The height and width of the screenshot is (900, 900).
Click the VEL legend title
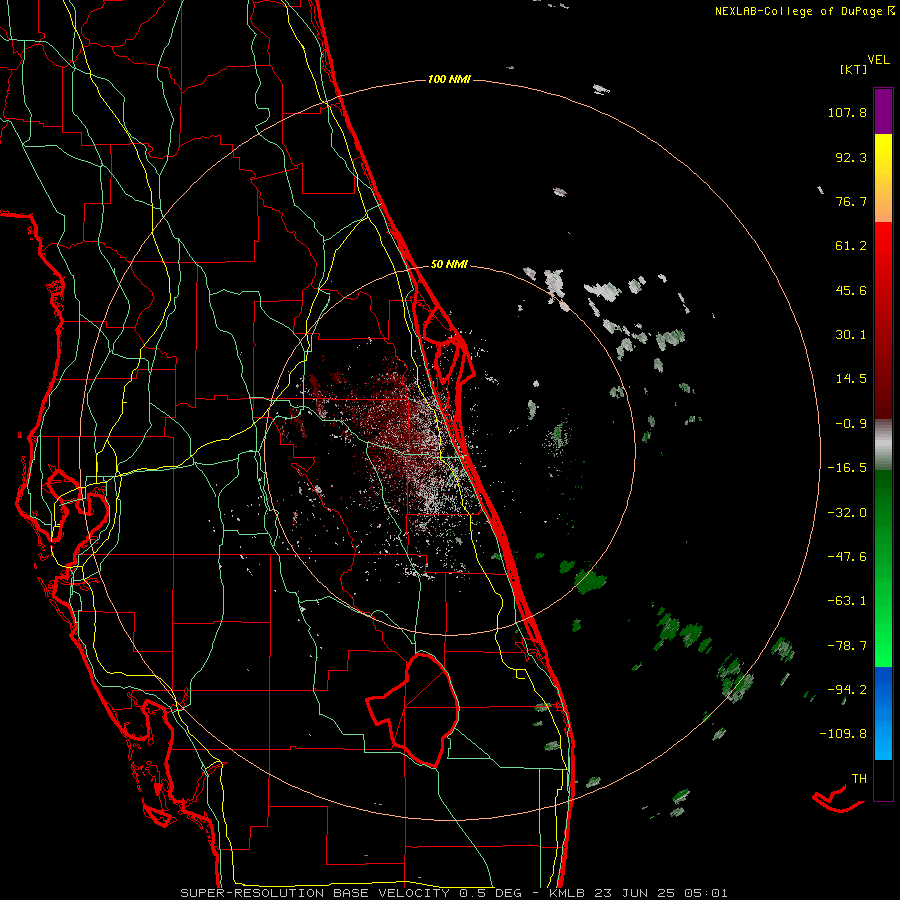[x=878, y=59]
